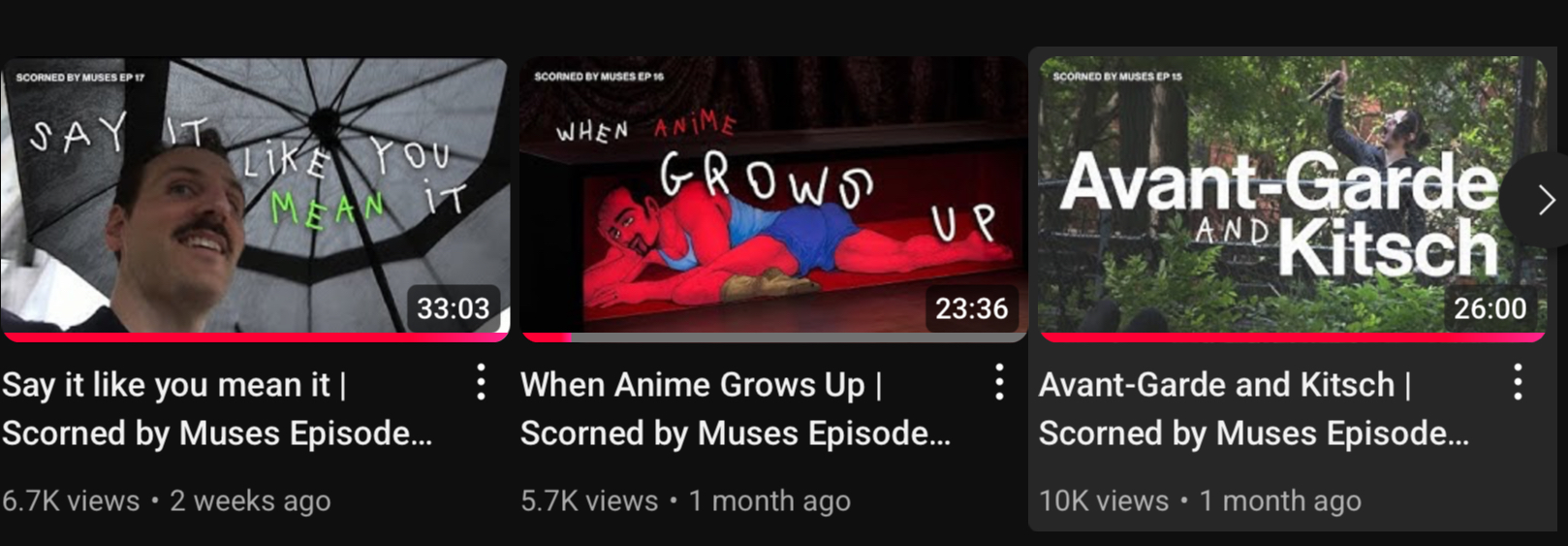
Task: Click the next arrow to show more videos
Action: point(1543,201)
